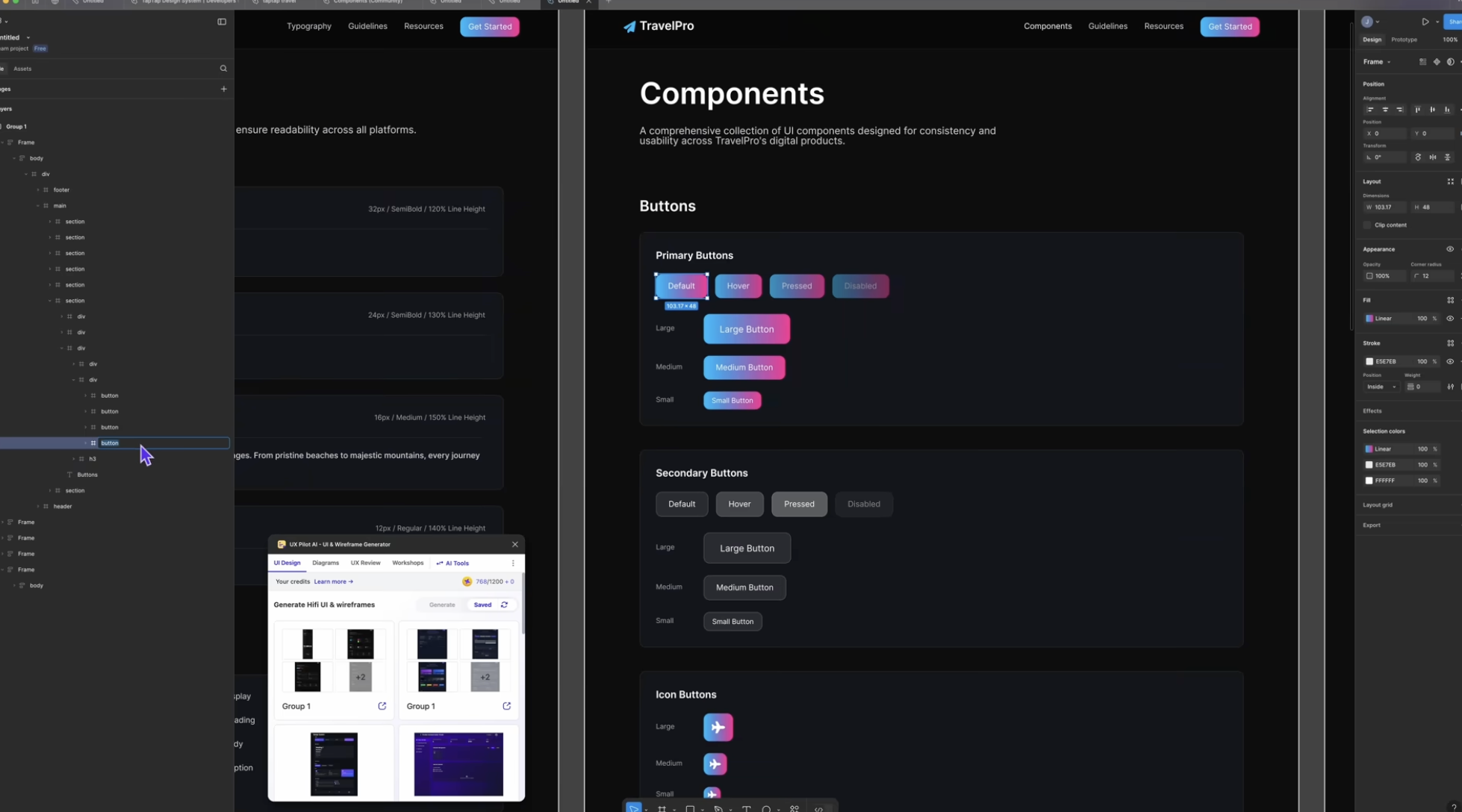Click Hover button in Secondary Buttons
Image resolution: width=1462 pixels, height=812 pixels.
(x=739, y=505)
